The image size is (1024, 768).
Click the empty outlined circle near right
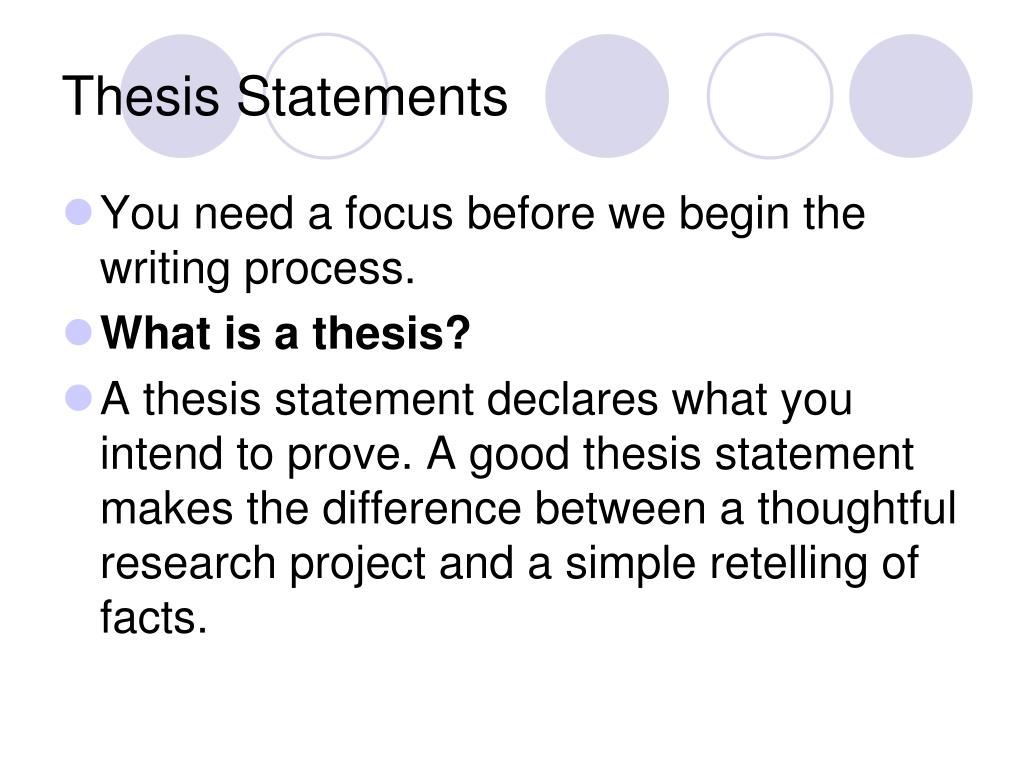pyautogui.click(x=770, y=96)
